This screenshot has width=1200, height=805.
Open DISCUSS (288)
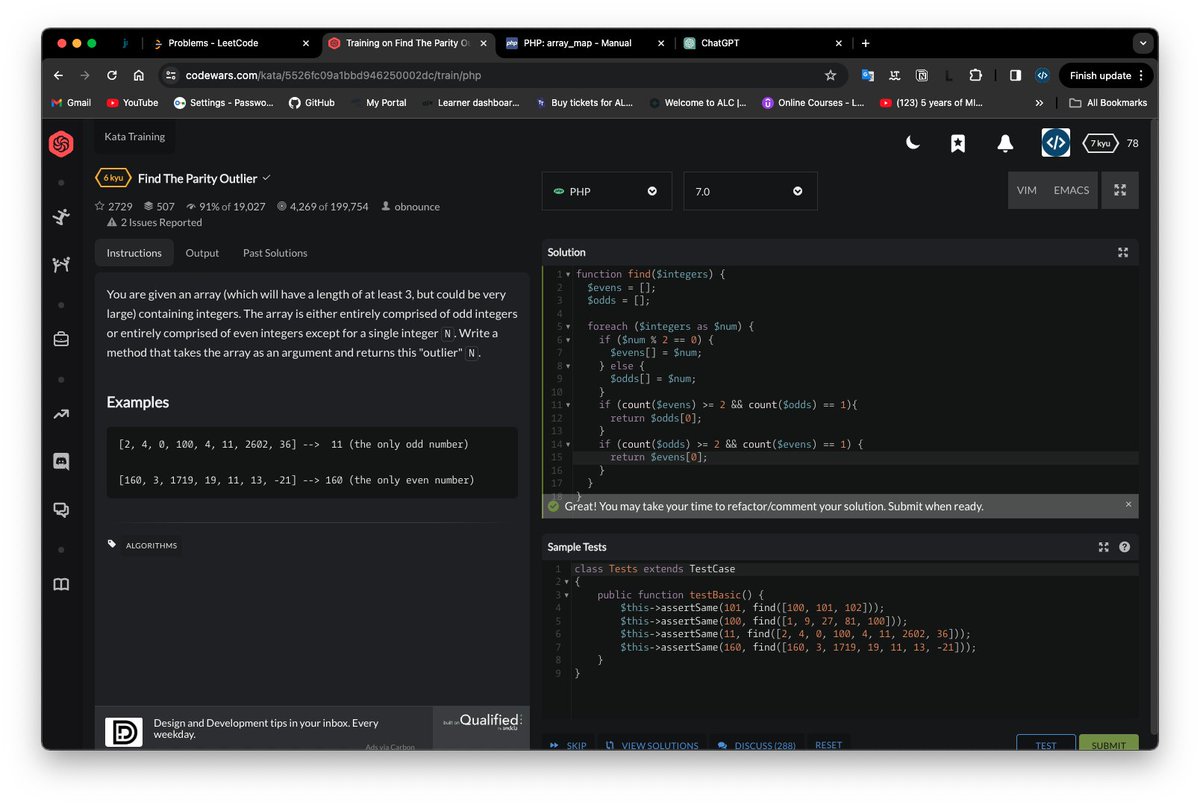(x=757, y=745)
